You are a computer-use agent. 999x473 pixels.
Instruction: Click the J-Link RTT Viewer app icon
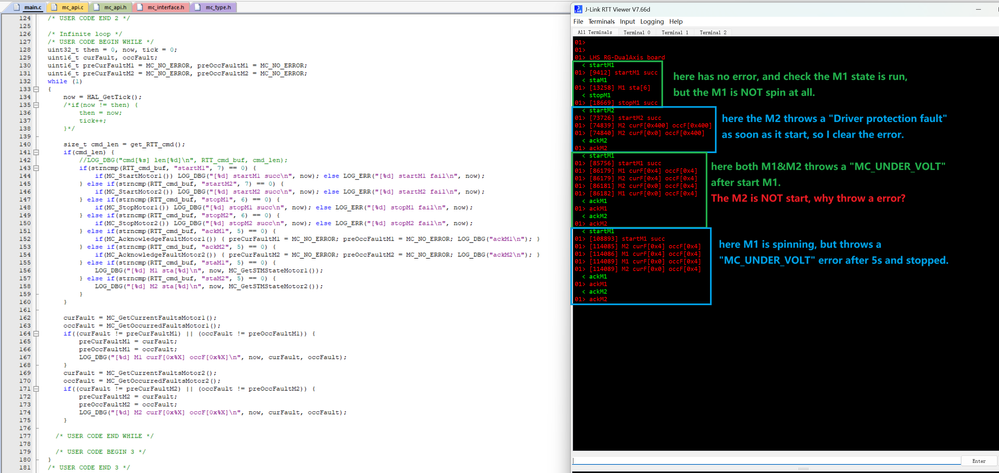pyautogui.click(x=578, y=8)
